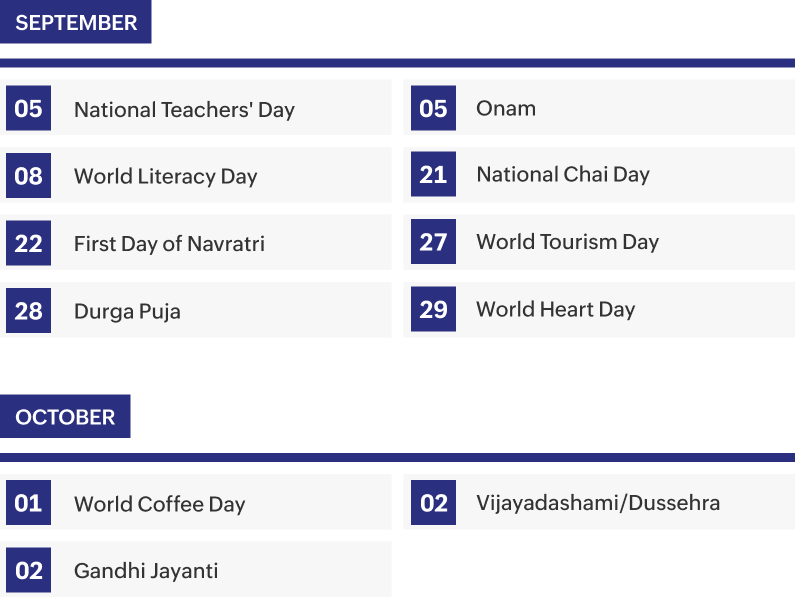Click the 21 date badge

point(433,174)
